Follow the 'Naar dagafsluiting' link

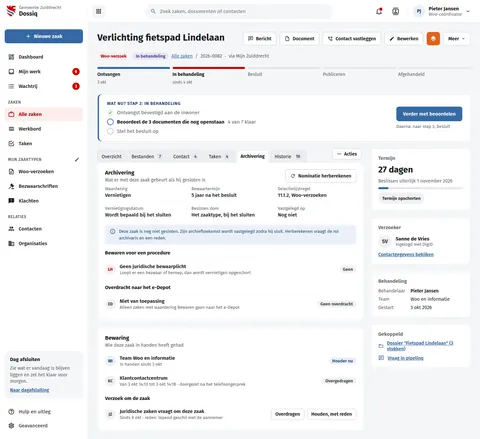[x=29, y=390]
